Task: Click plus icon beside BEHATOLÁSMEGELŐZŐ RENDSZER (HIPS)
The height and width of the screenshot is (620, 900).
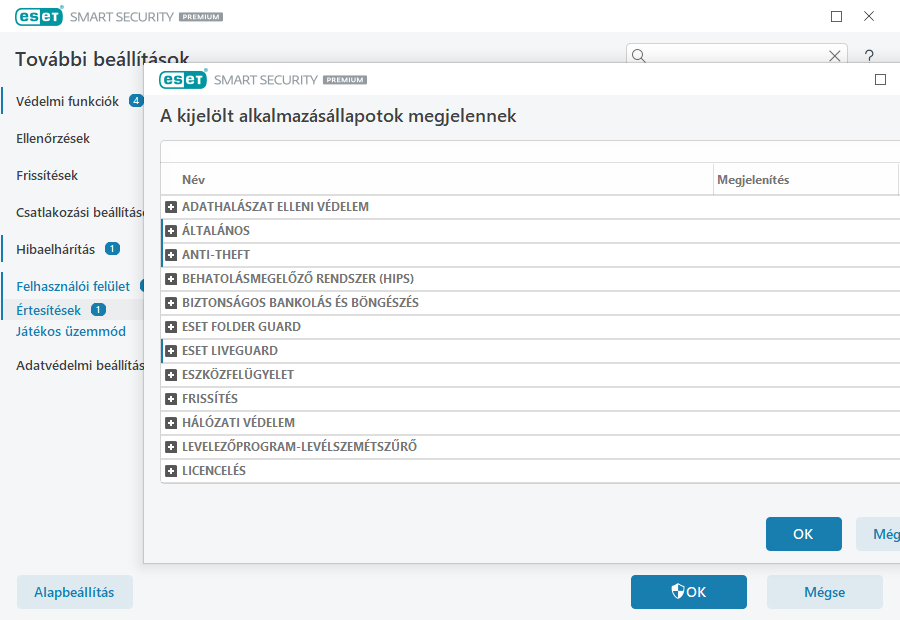Action: click(171, 279)
